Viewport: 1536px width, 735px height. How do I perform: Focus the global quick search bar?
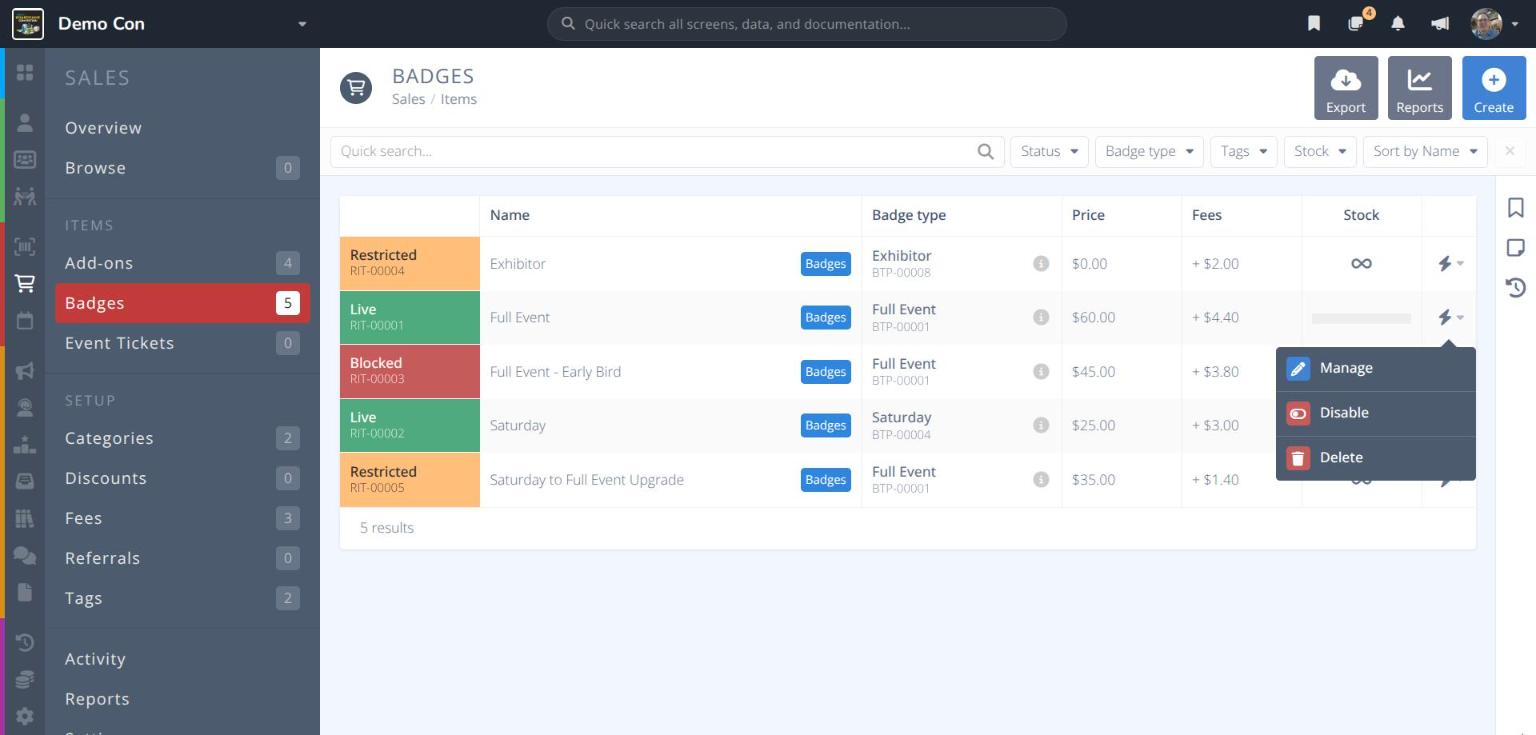click(x=807, y=24)
